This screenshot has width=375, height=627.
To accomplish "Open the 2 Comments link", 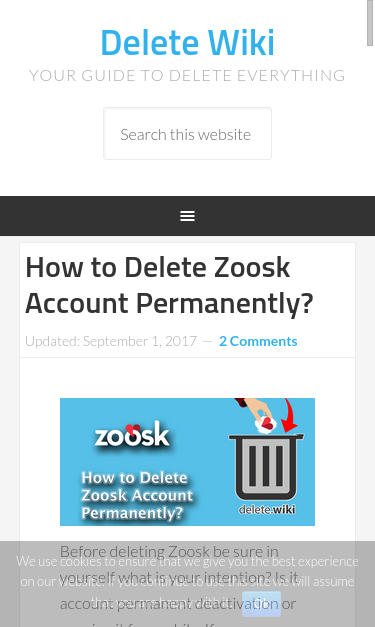I will [258, 341].
